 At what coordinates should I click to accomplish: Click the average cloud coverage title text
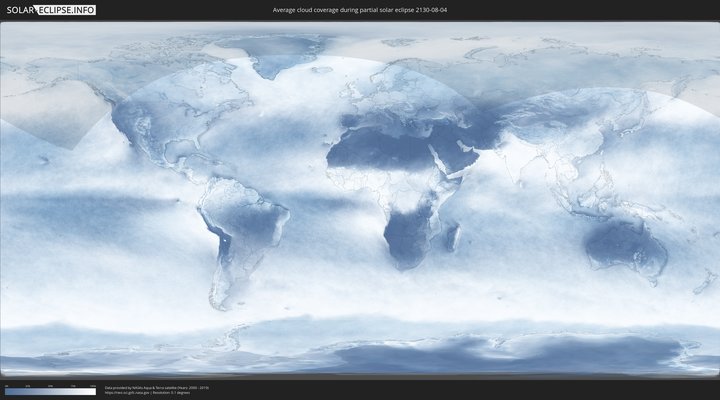coord(360,10)
